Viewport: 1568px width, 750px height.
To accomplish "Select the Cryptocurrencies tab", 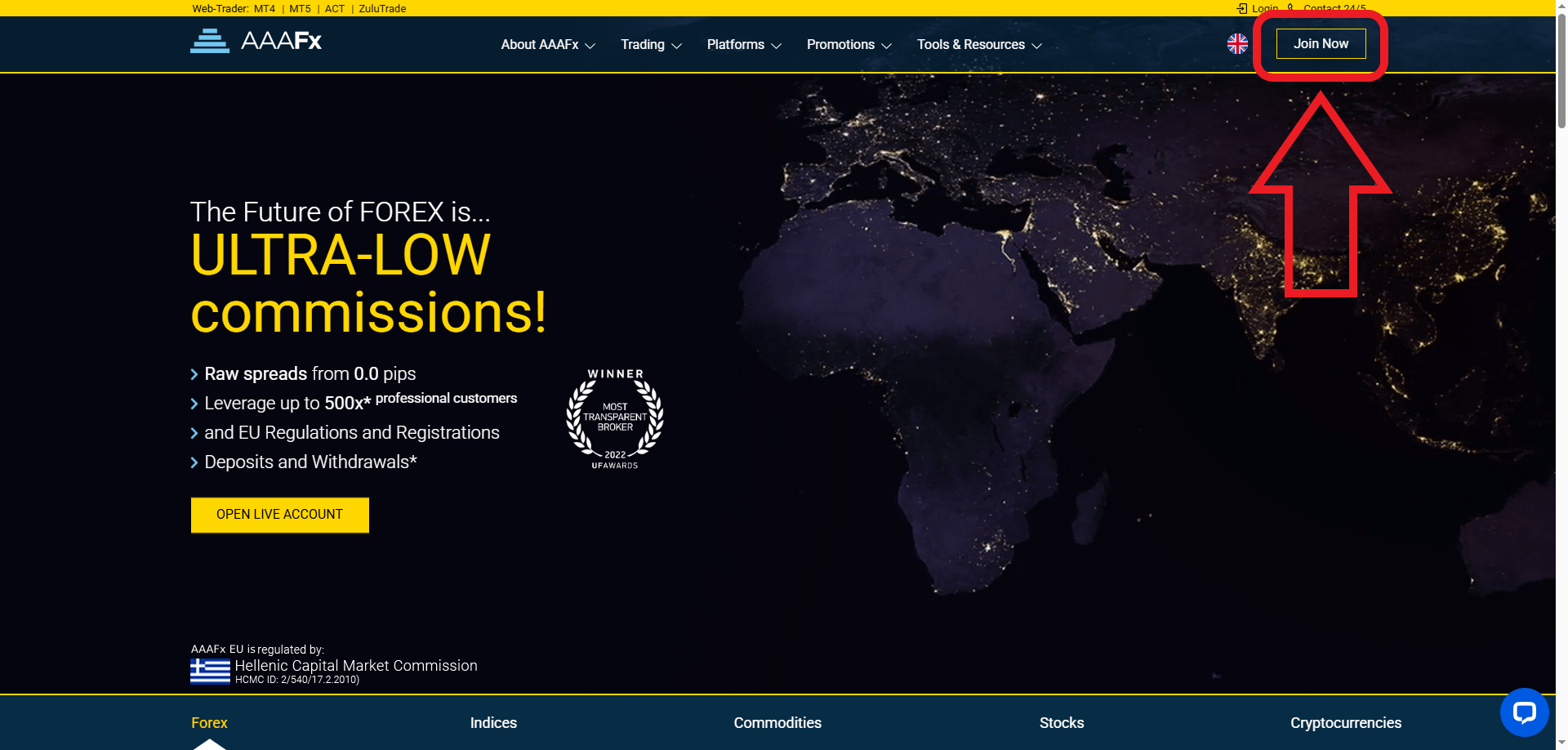I will click(1346, 723).
